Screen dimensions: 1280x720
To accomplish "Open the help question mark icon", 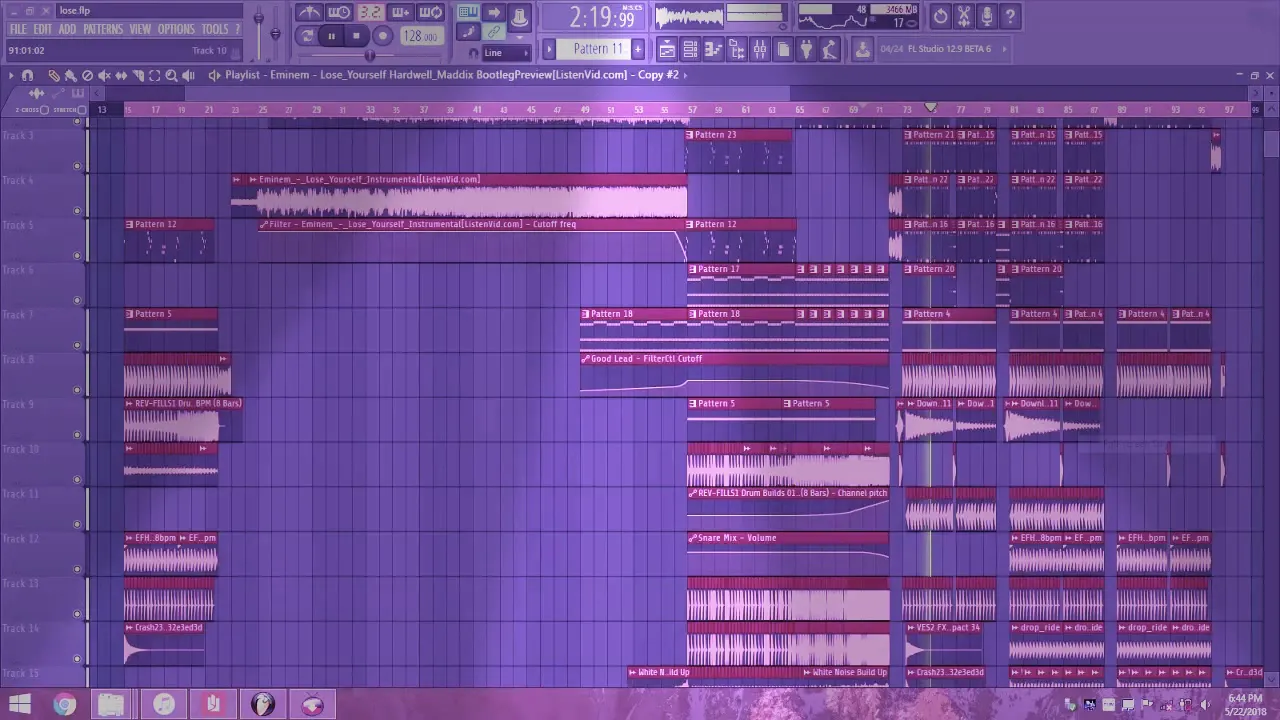I will (x=1010, y=16).
